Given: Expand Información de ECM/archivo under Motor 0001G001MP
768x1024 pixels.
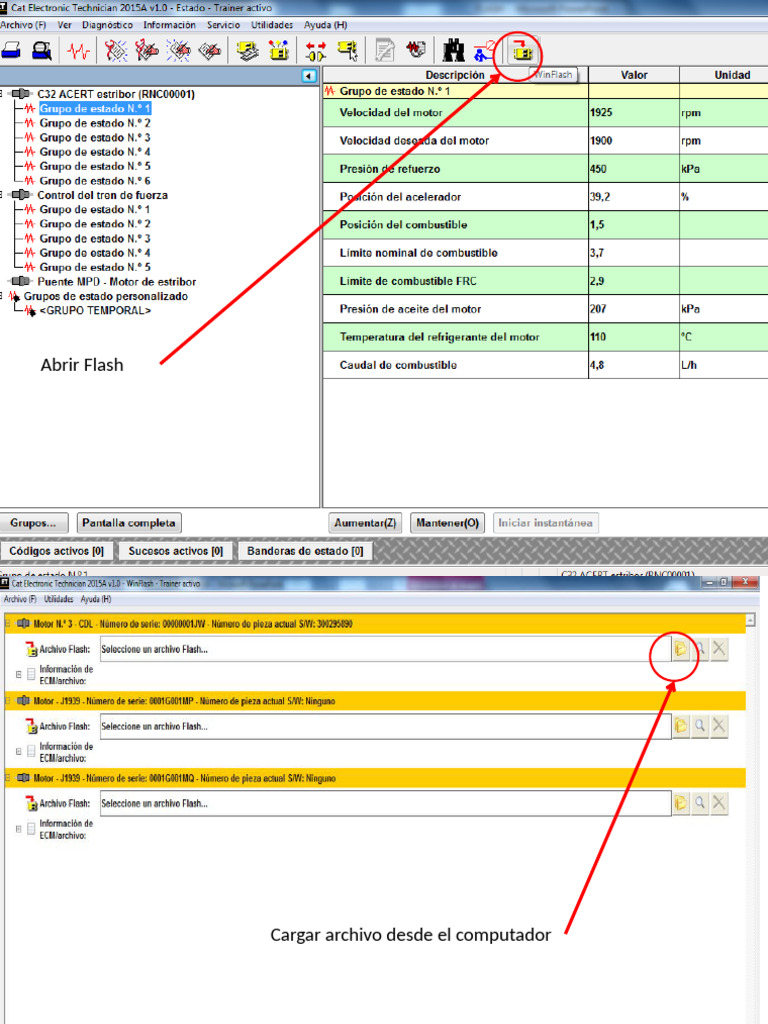Looking at the screenshot, I should point(18,752).
